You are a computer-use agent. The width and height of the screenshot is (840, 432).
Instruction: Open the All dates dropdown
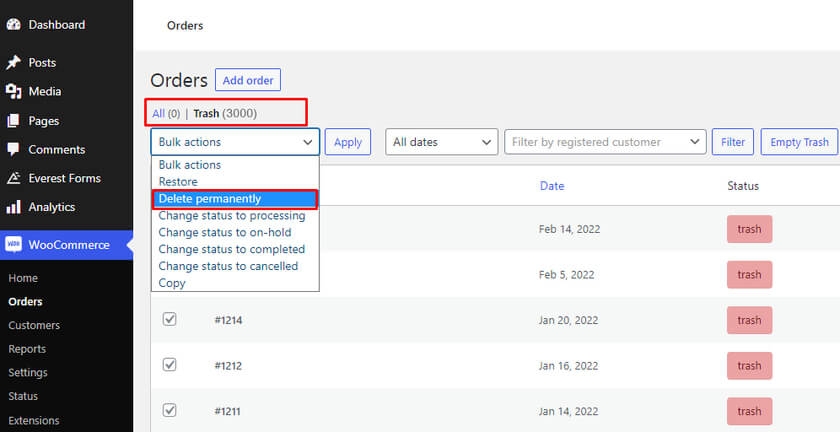(x=441, y=142)
